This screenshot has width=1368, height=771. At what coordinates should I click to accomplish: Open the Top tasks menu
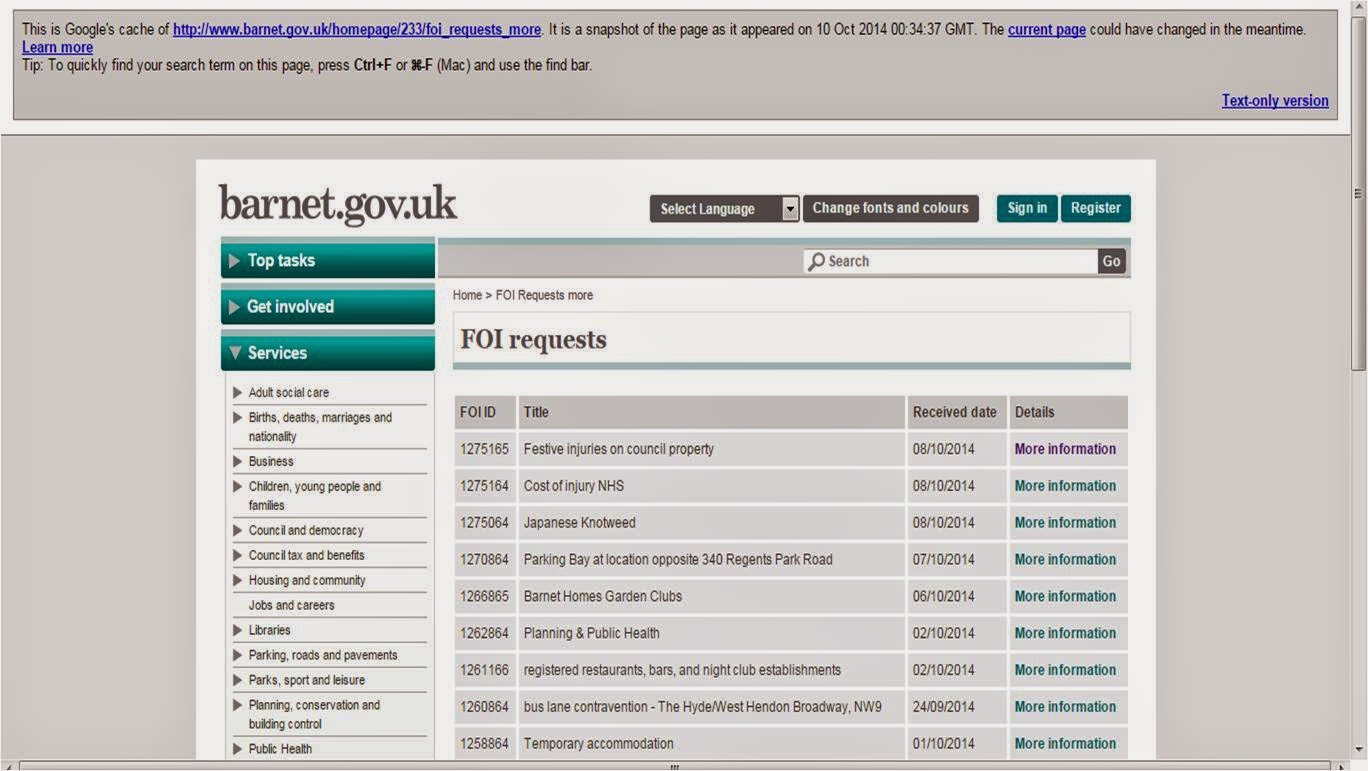point(328,261)
